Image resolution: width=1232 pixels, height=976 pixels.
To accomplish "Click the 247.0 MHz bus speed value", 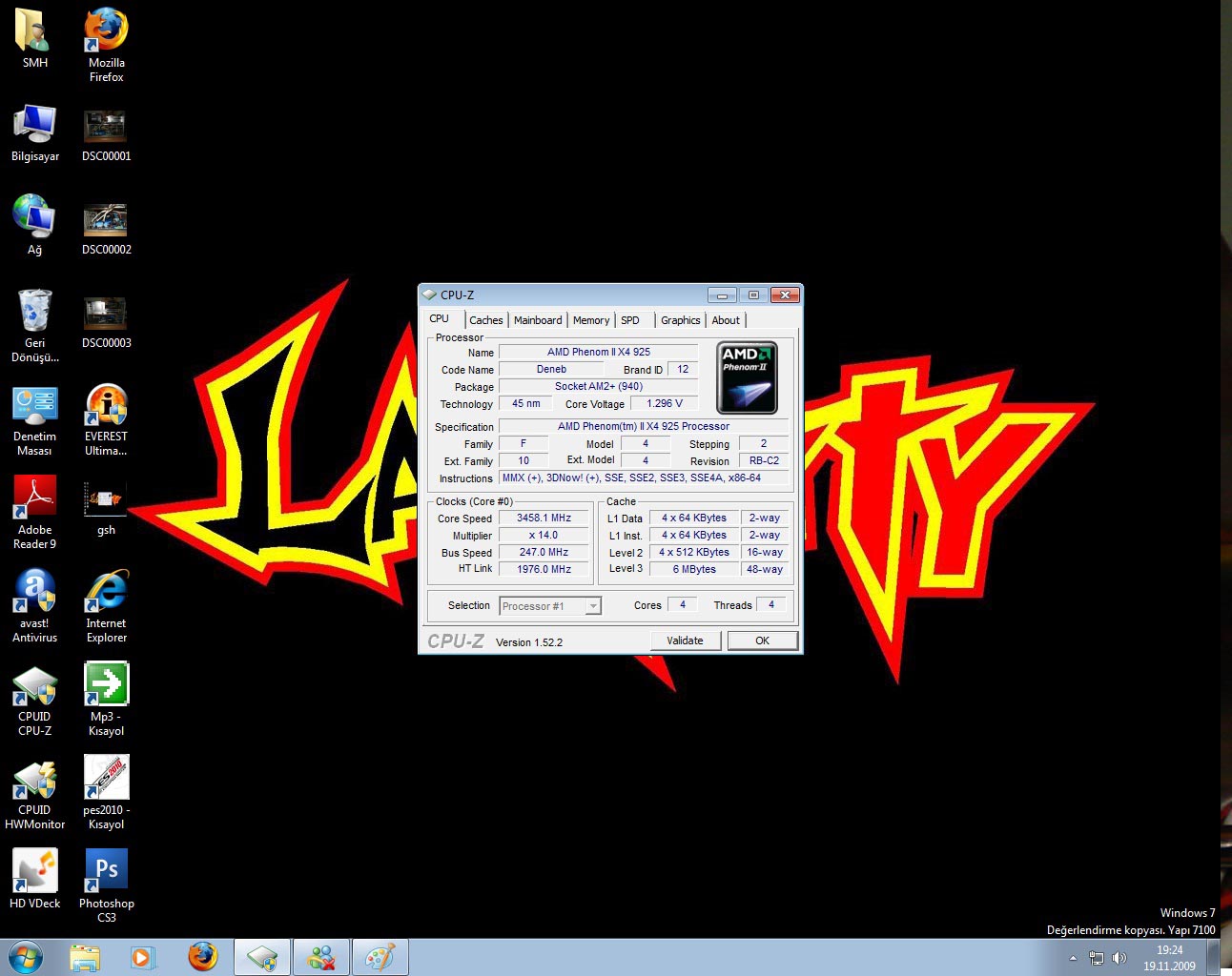I will (x=544, y=552).
